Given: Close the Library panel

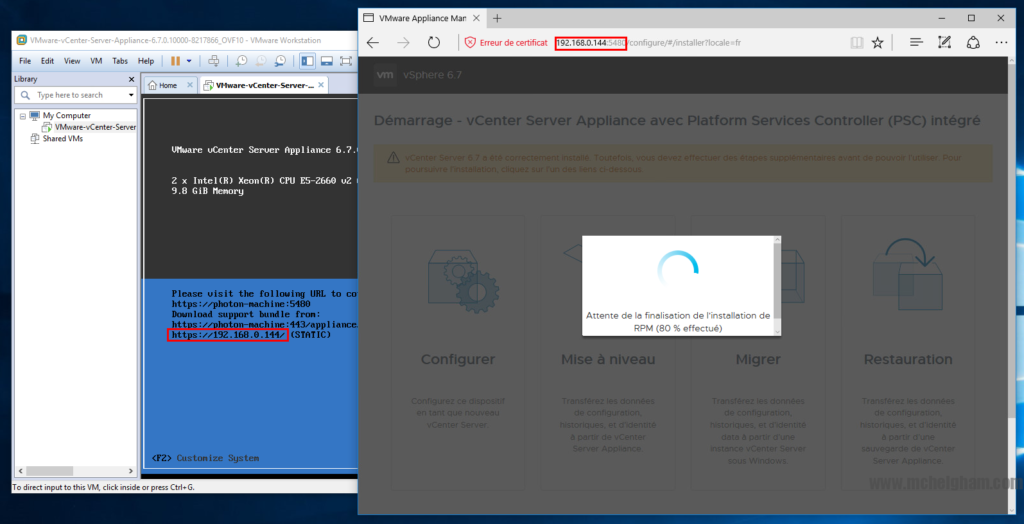Looking at the screenshot, I should [x=131, y=79].
